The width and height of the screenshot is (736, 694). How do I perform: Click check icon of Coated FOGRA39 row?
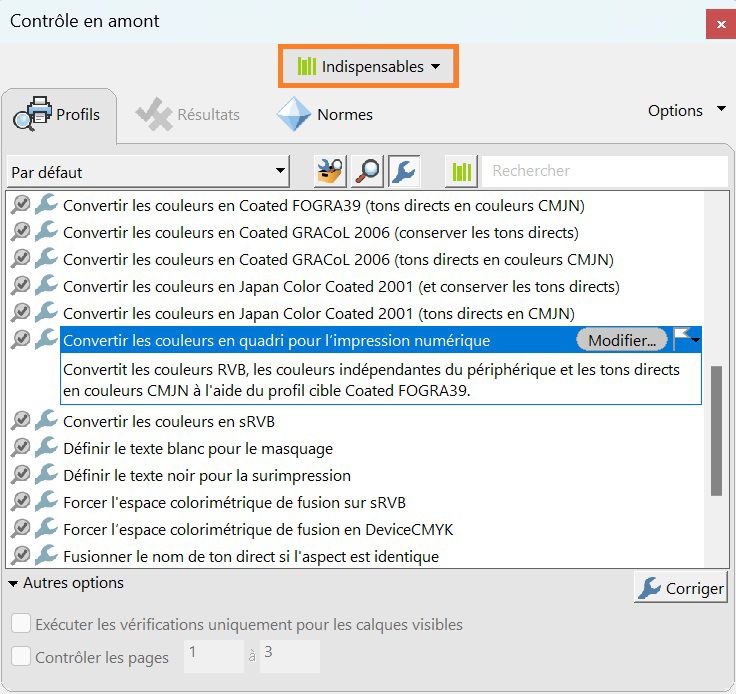tap(21, 205)
